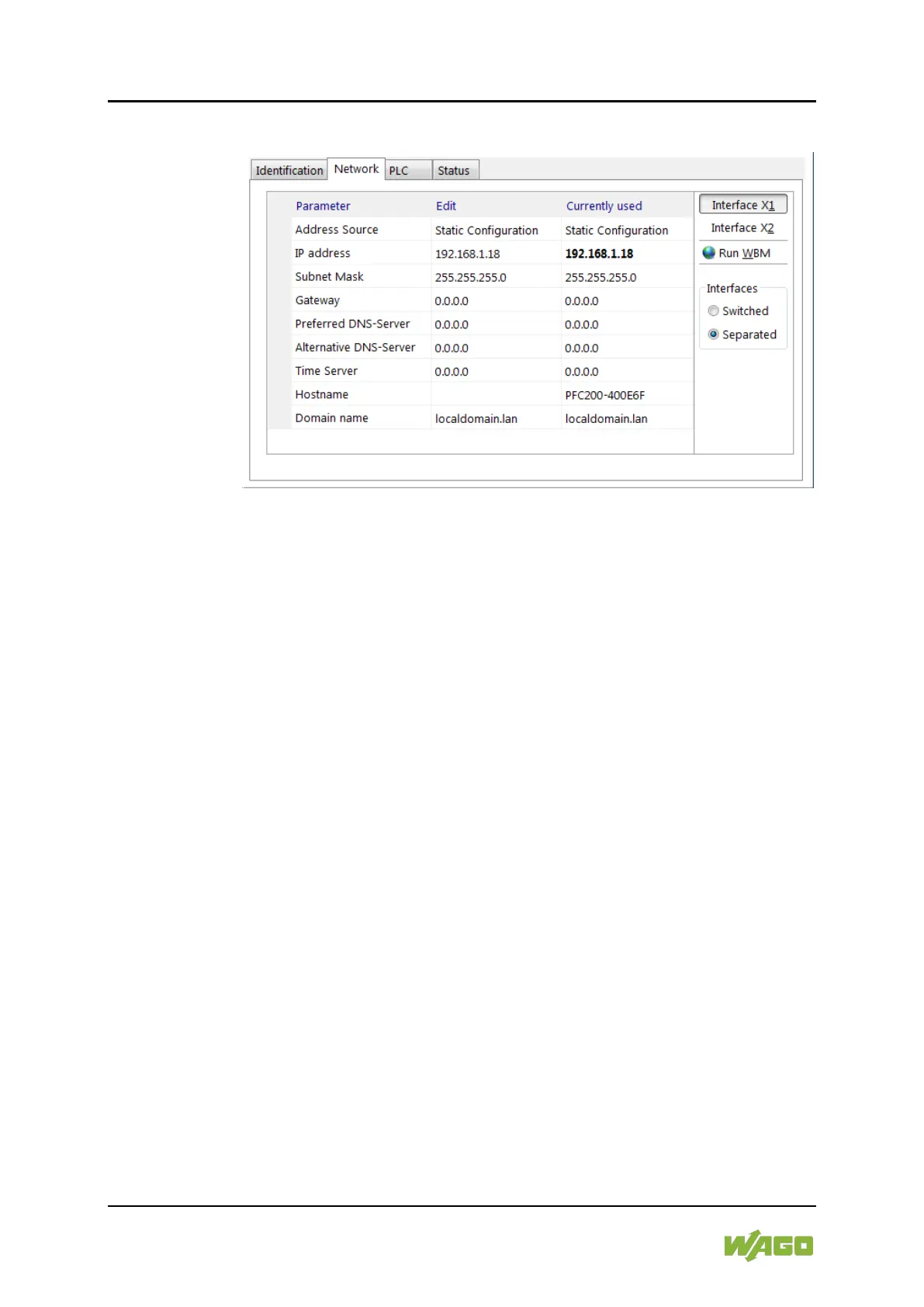Click the currently used hostname PFC200-400E6F
This screenshot has height=1307, width=924.
click(604, 395)
